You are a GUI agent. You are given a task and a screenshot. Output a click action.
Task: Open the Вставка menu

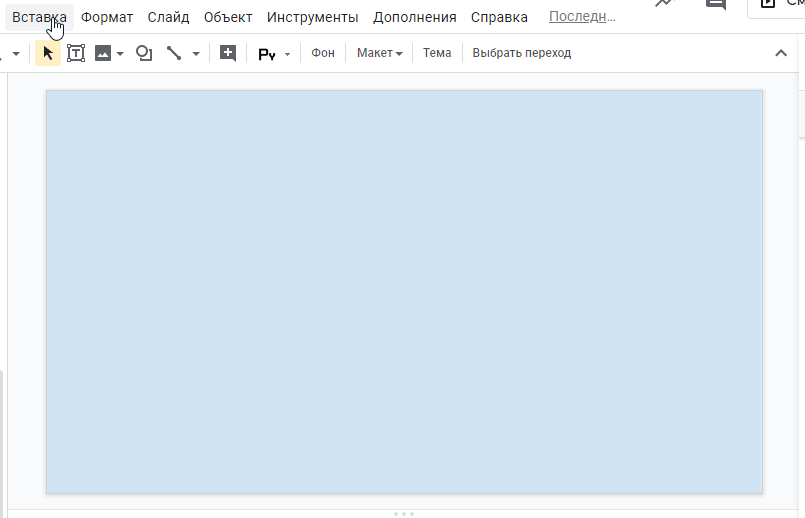tap(39, 17)
